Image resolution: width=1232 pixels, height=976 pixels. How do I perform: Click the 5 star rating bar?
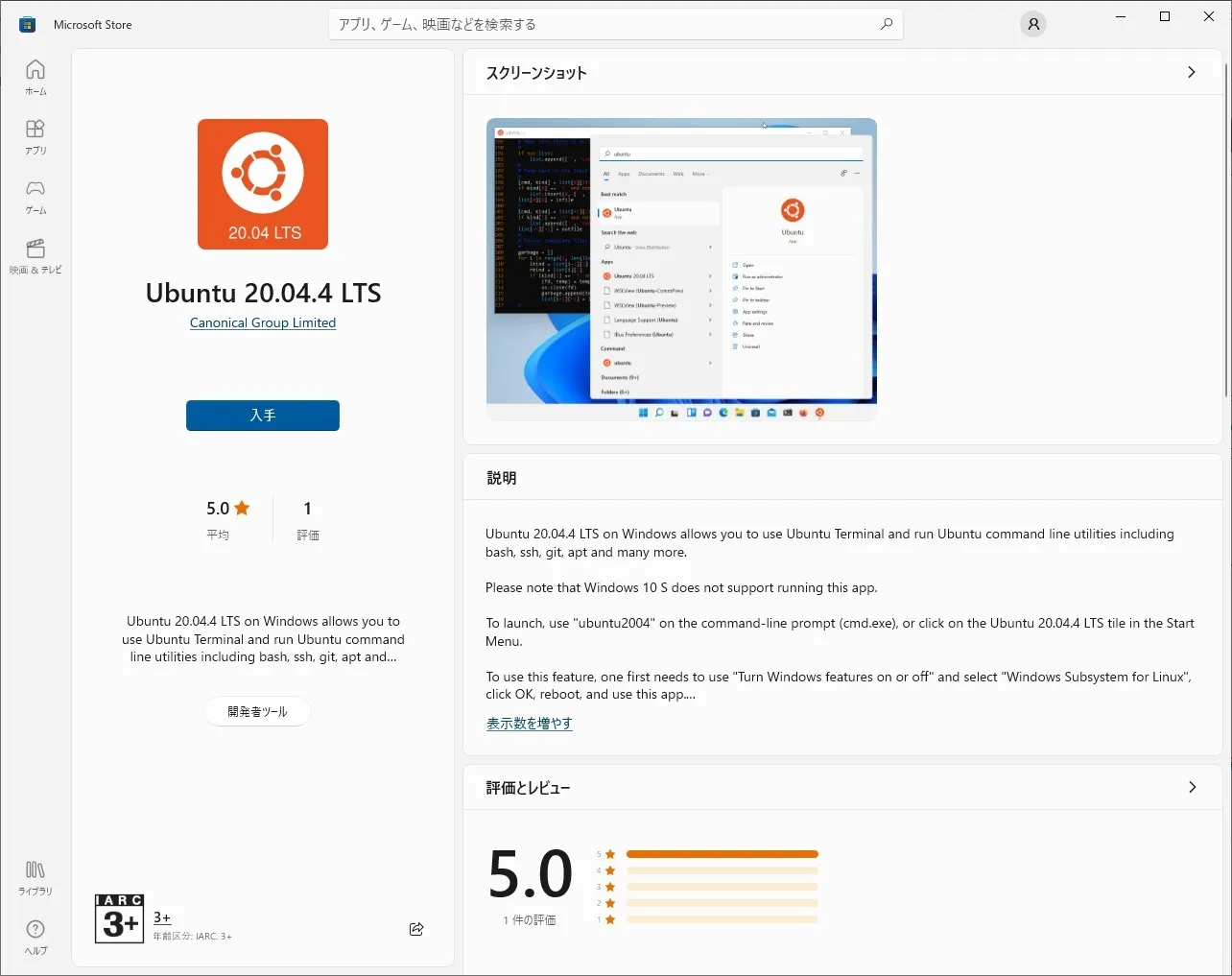click(723, 854)
